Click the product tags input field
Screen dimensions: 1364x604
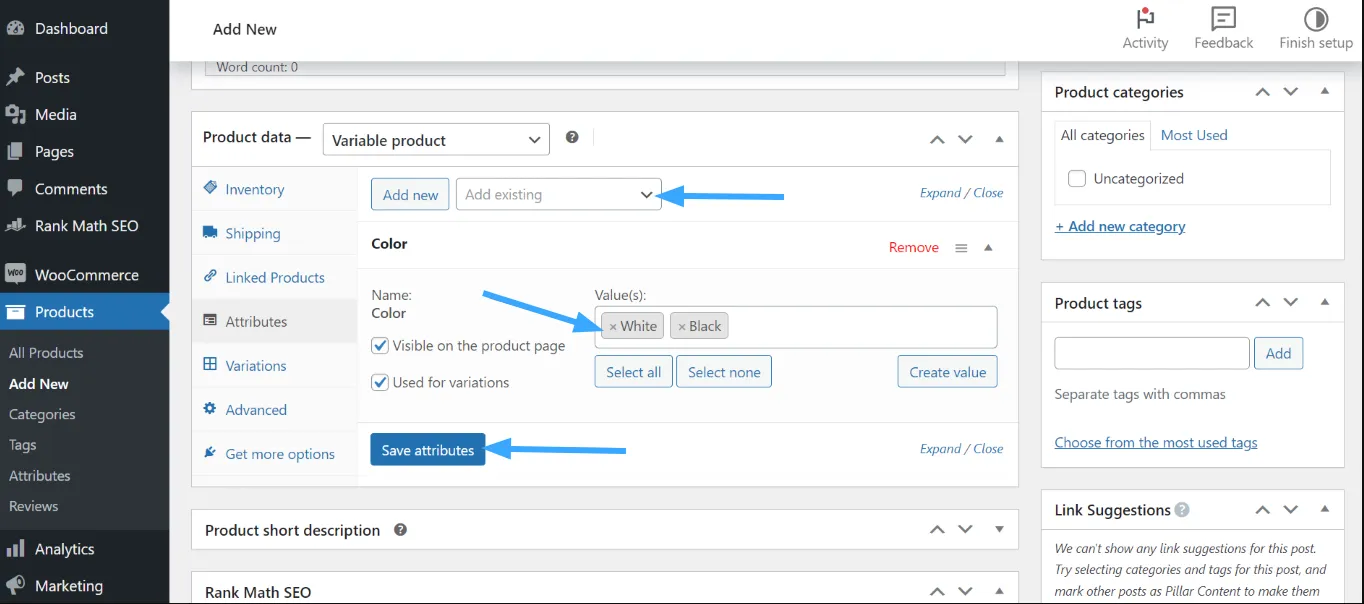pos(1152,353)
